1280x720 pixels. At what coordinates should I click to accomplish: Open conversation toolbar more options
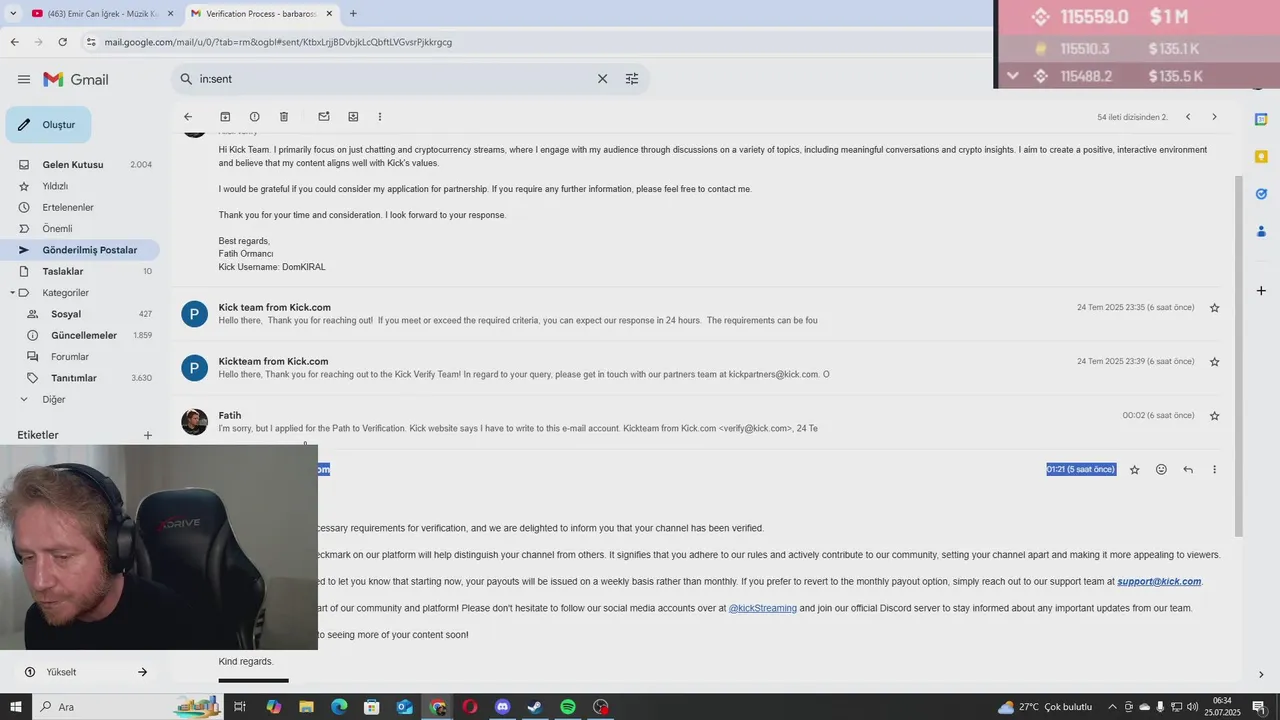[380, 117]
